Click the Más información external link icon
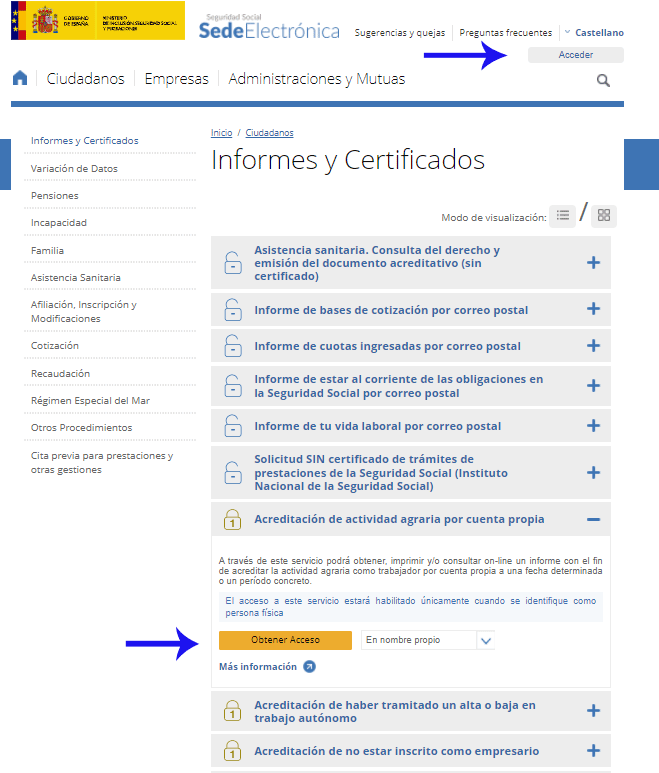The image size is (659, 773). 309,667
